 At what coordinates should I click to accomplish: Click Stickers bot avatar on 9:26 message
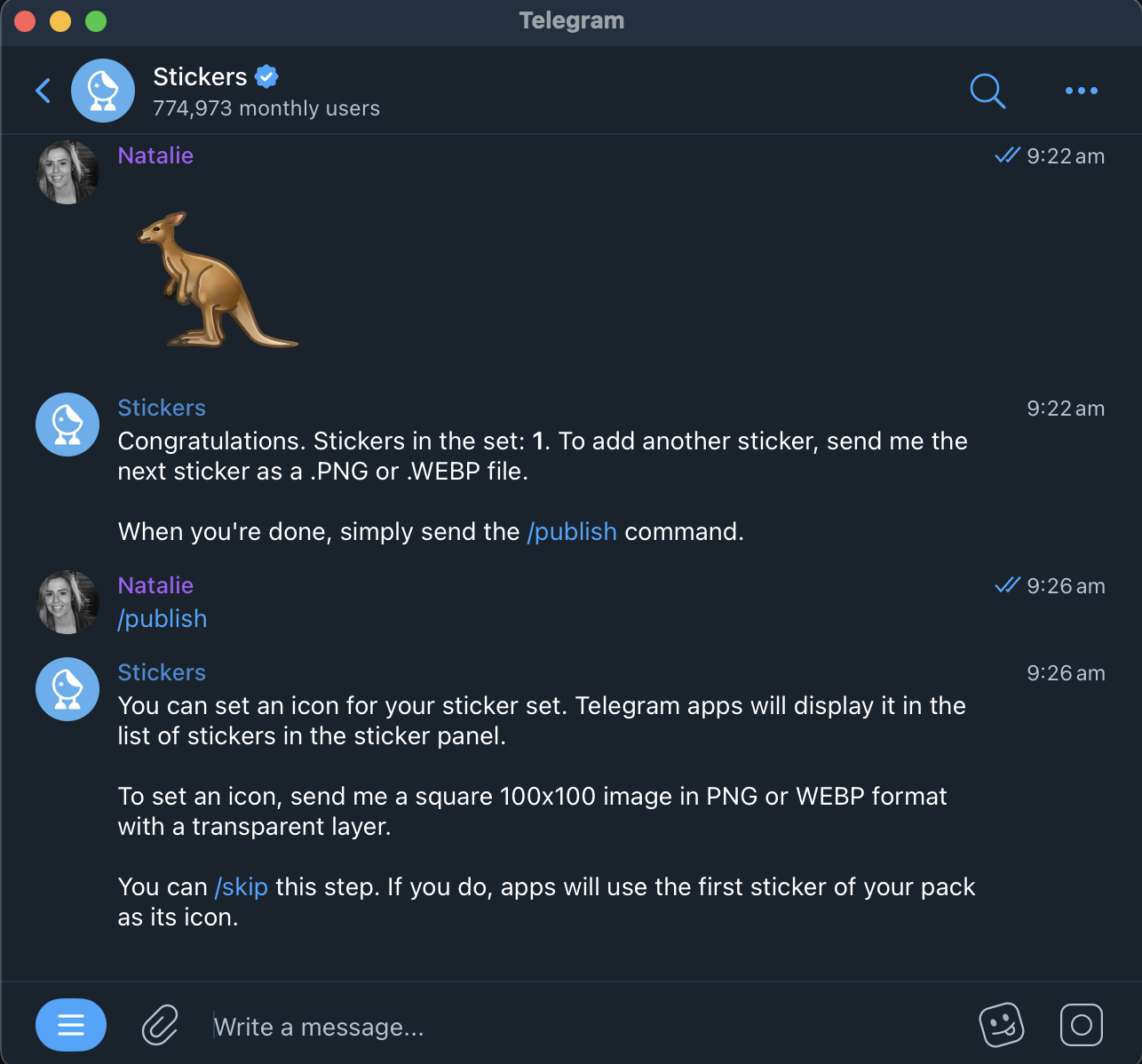click(67, 689)
